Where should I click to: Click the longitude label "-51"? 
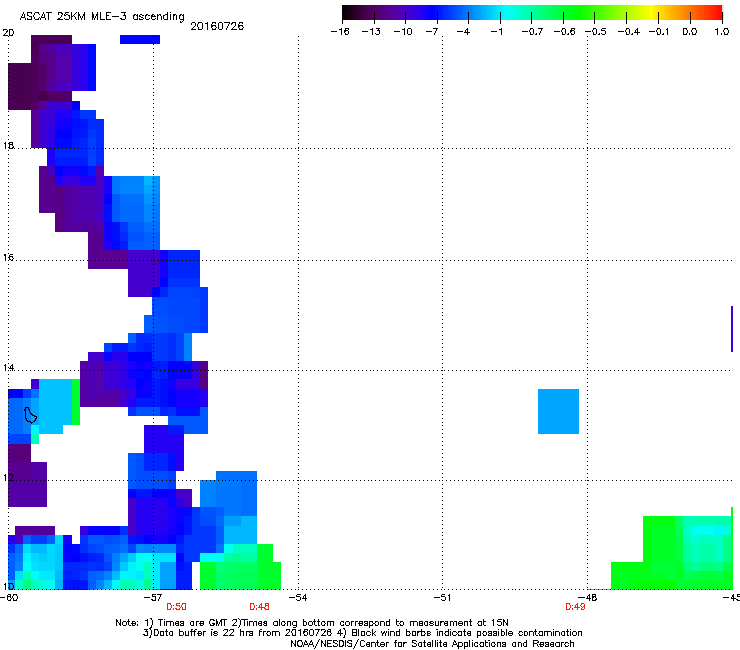click(443, 598)
